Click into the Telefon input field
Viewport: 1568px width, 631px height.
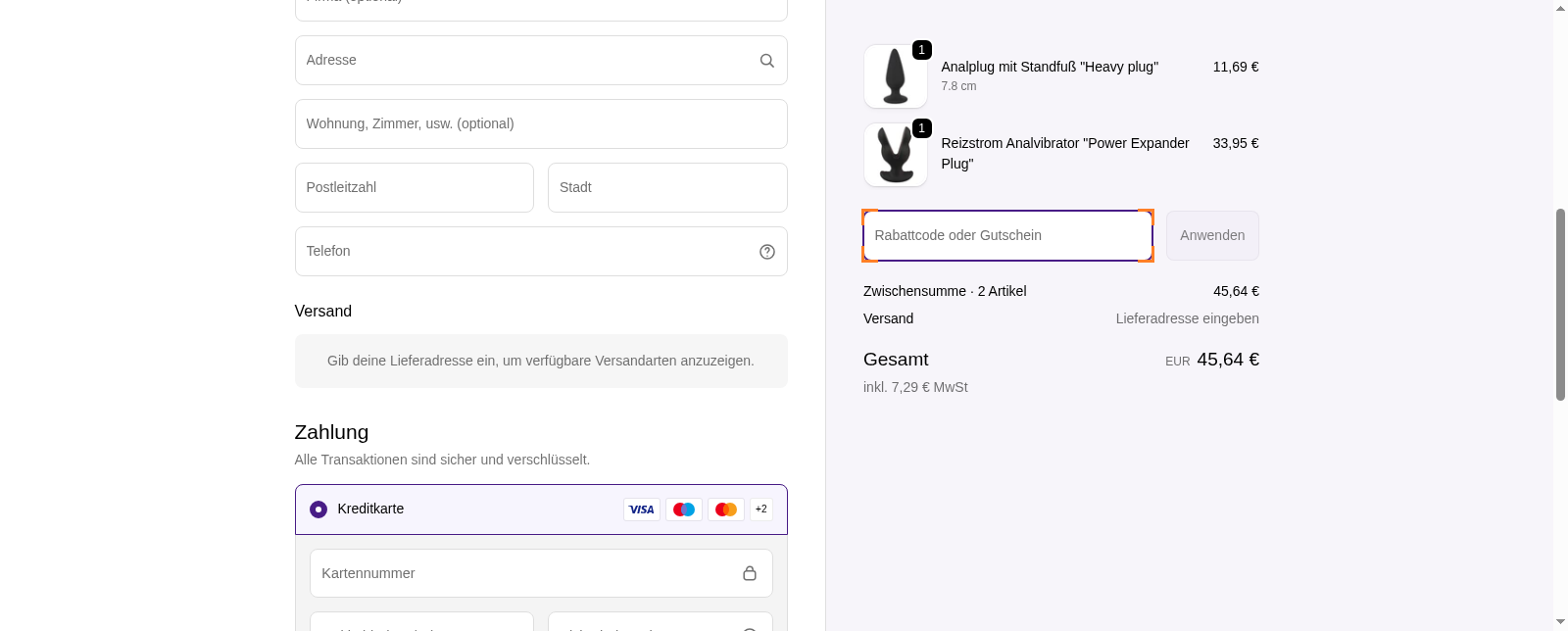tap(524, 252)
